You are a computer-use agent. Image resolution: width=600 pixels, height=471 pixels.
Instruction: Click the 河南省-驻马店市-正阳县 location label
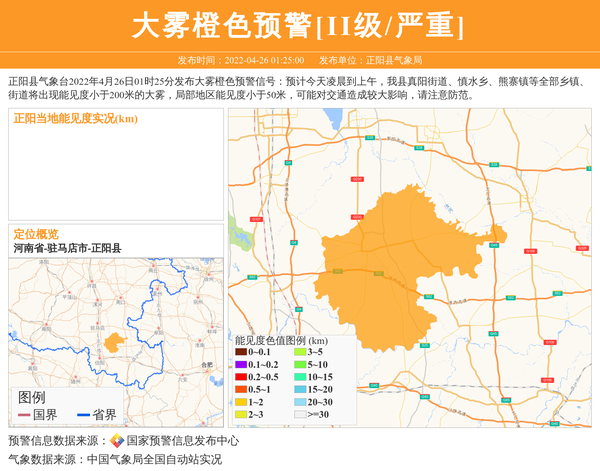(67, 248)
